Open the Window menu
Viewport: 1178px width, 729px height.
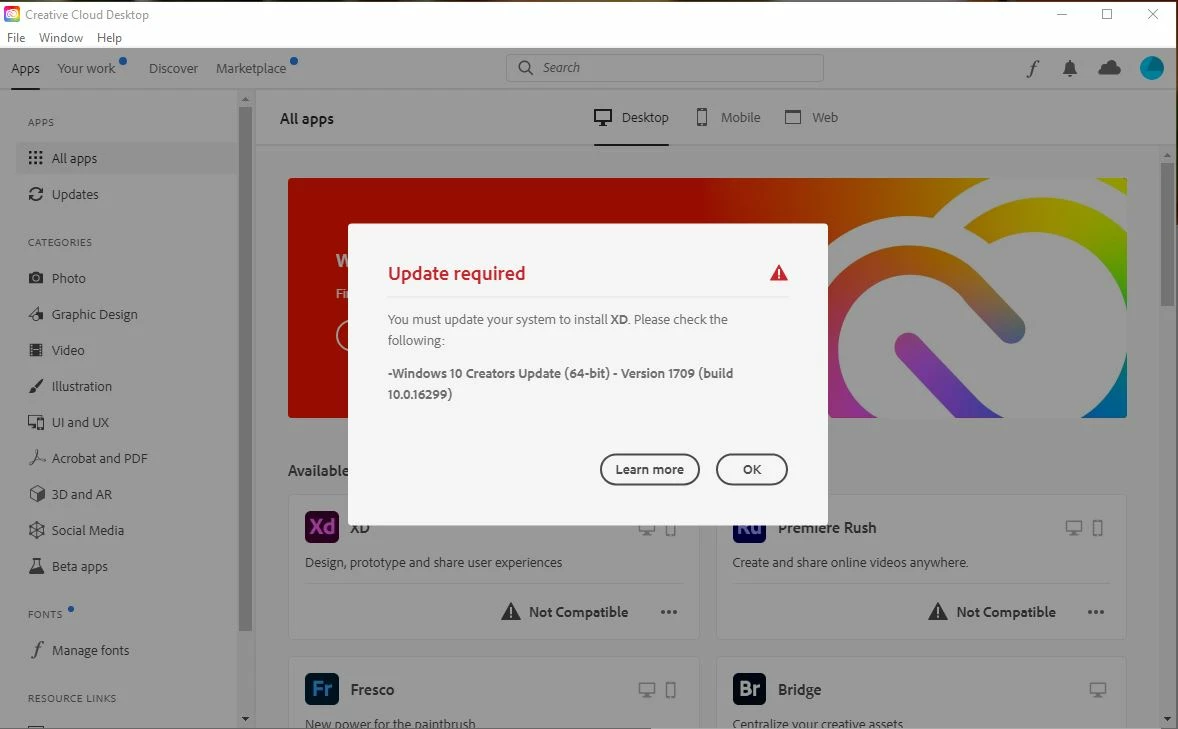61,38
